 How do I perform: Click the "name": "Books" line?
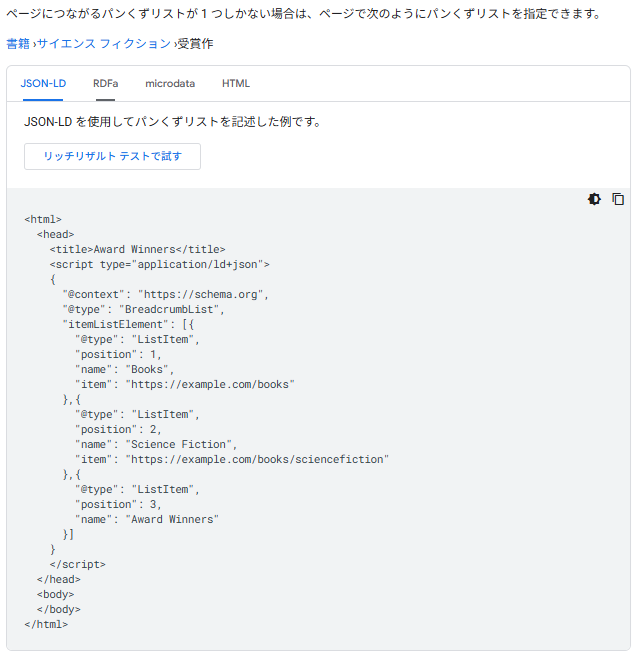[124, 370]
